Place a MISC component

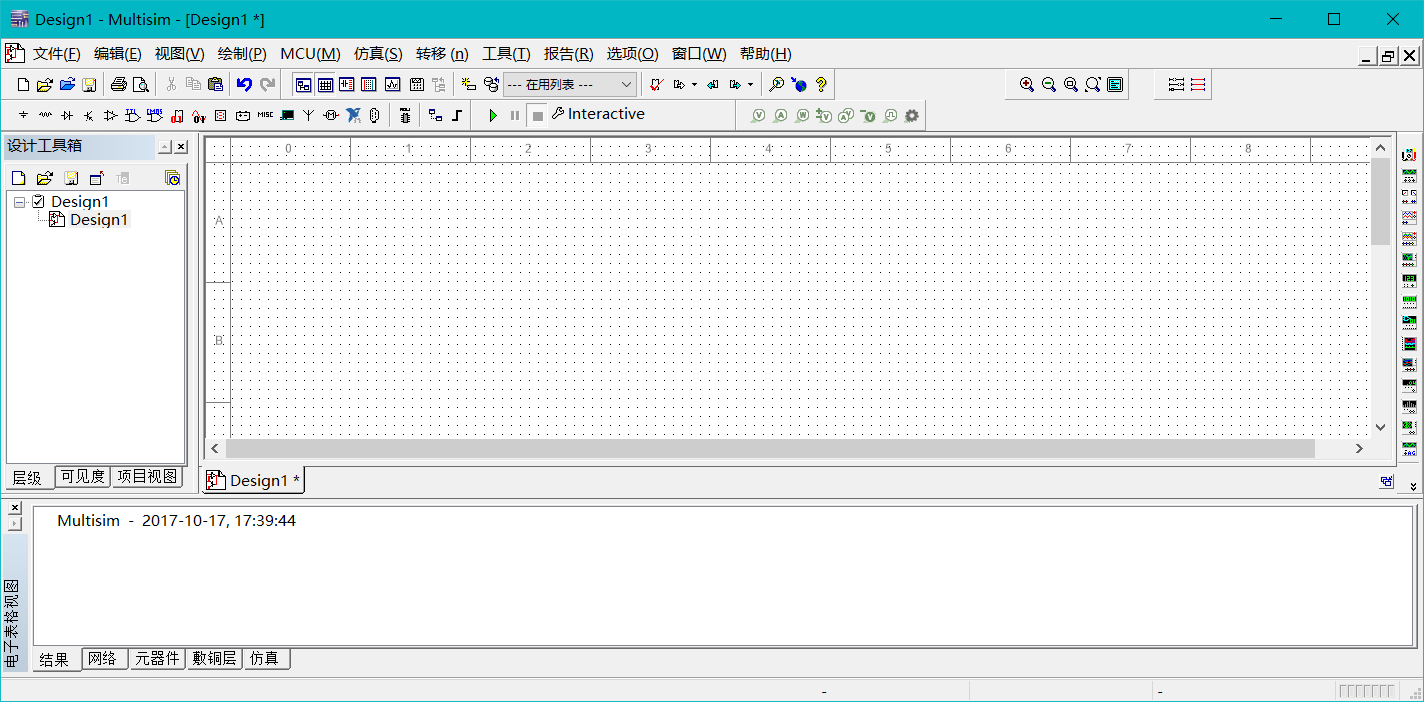coord(265,115)
